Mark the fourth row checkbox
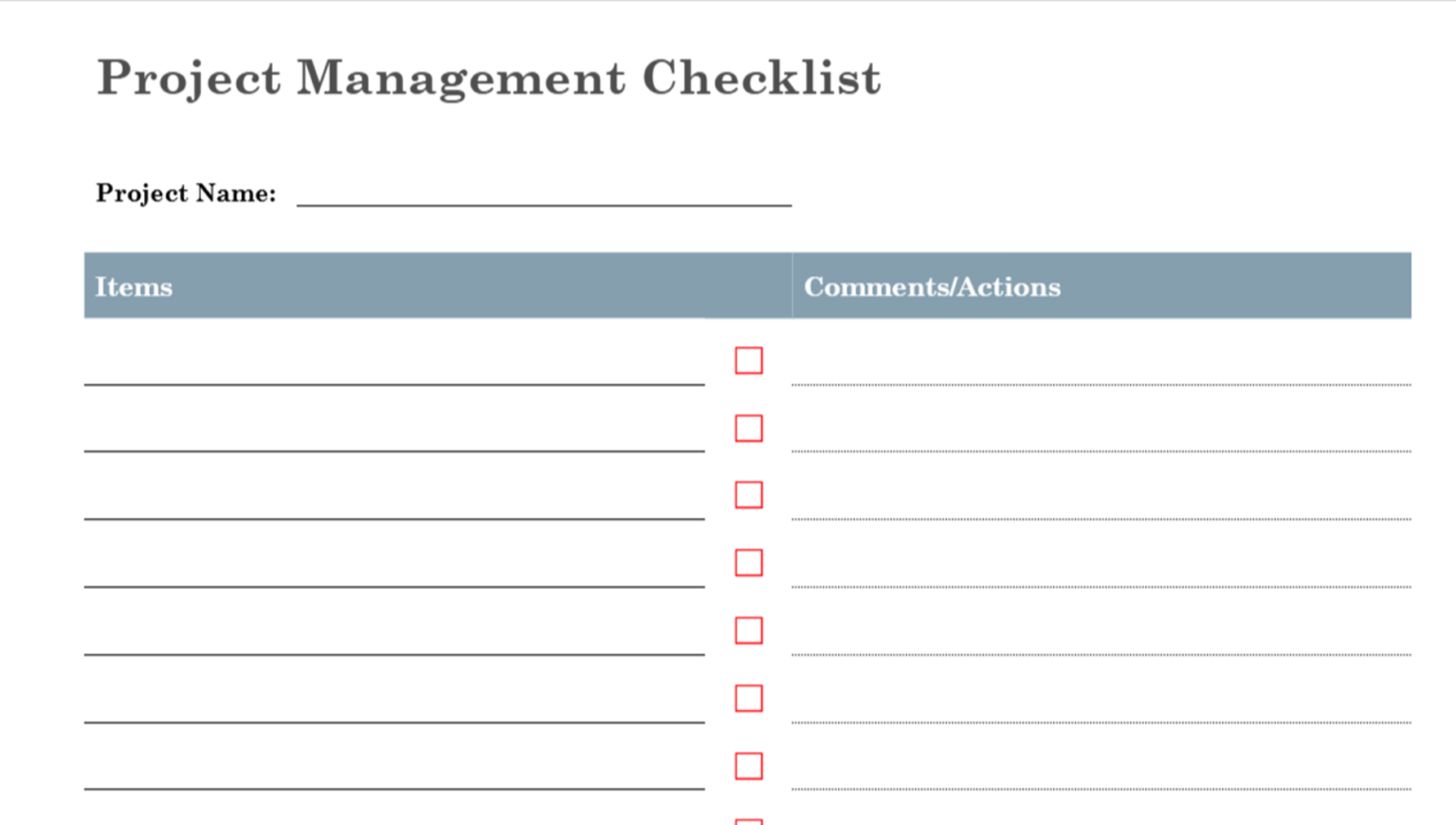The width and height of the screenshot is (1456, 825). (x=749, y=563)
